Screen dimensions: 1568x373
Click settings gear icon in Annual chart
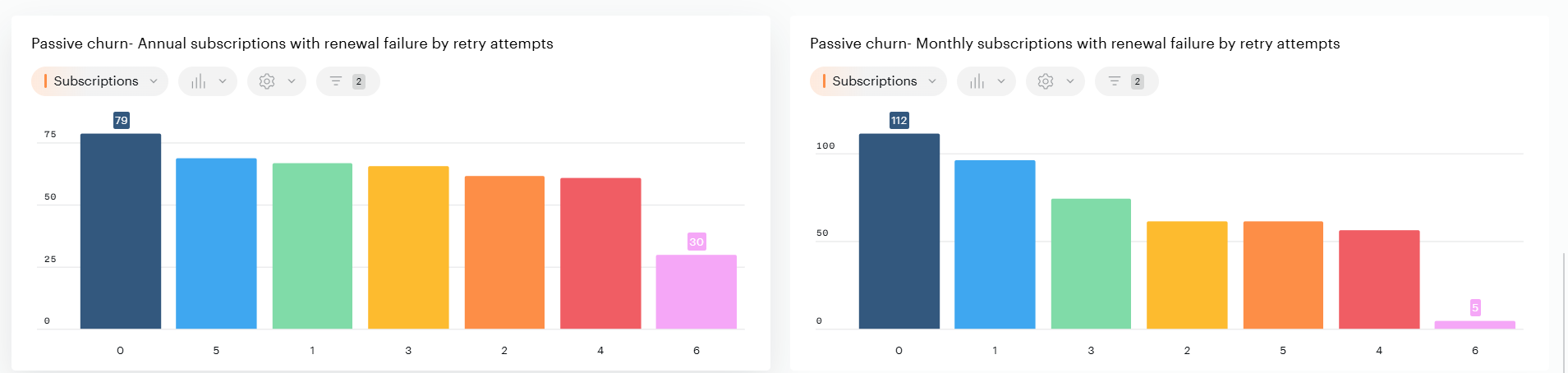[x=267, y=81]
